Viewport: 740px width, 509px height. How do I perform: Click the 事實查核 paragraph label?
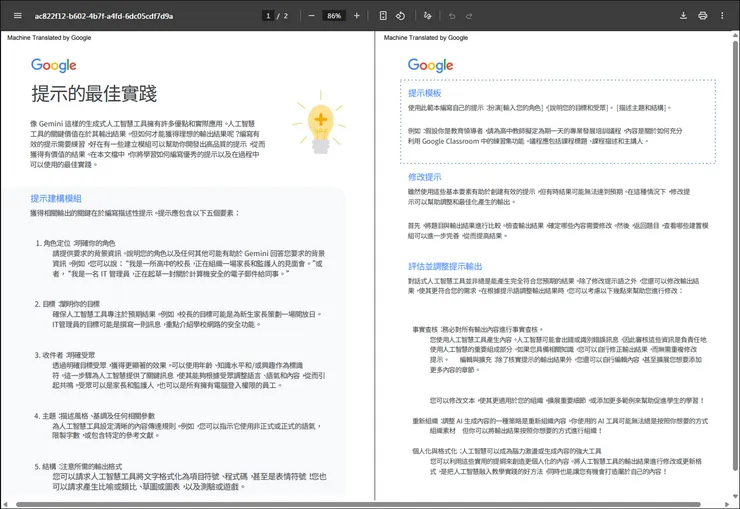[425, 330]
